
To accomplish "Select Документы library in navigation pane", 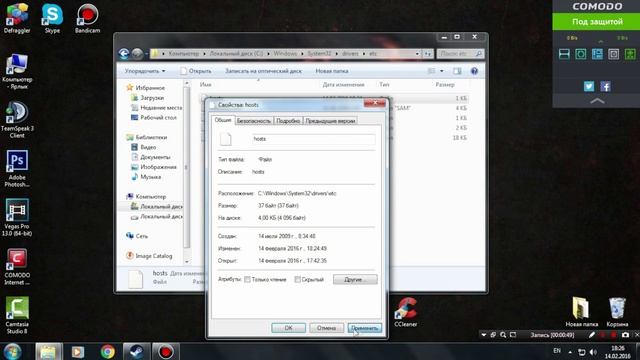I will 150,157.
